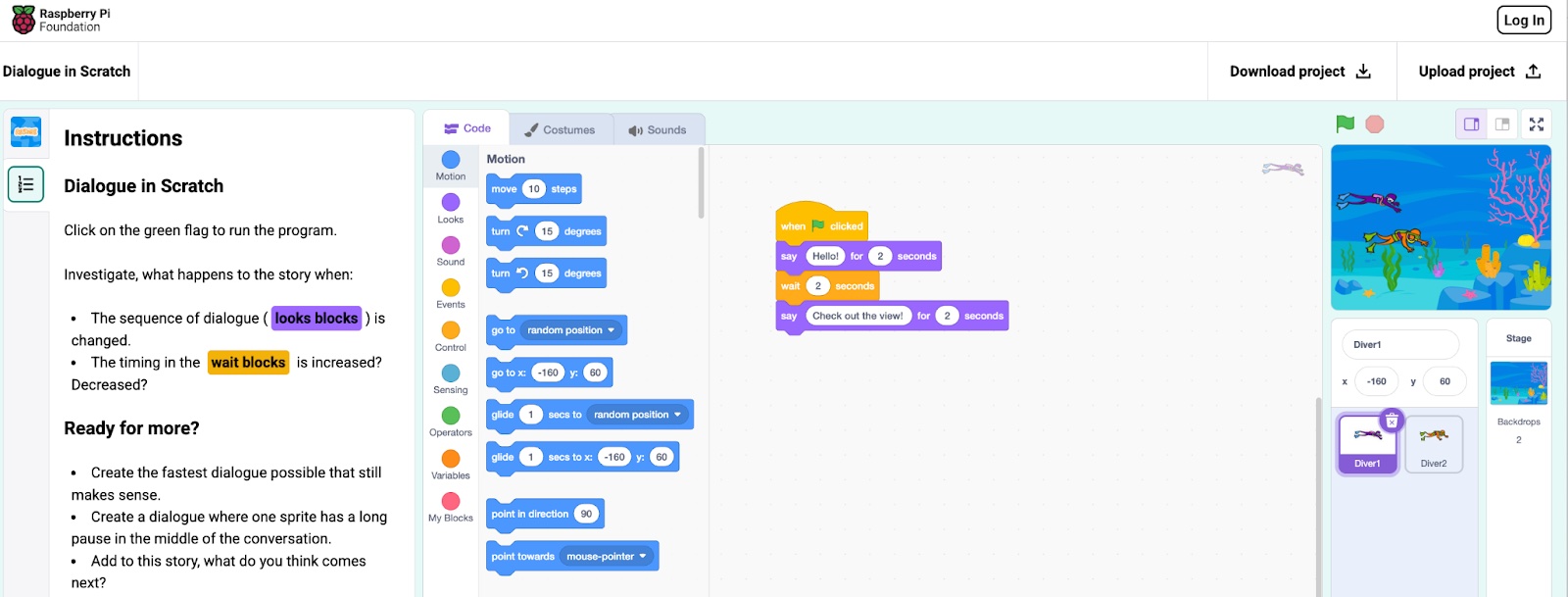Select the Looks blocks category
The image size is (1568, 597).
(451, 208)
